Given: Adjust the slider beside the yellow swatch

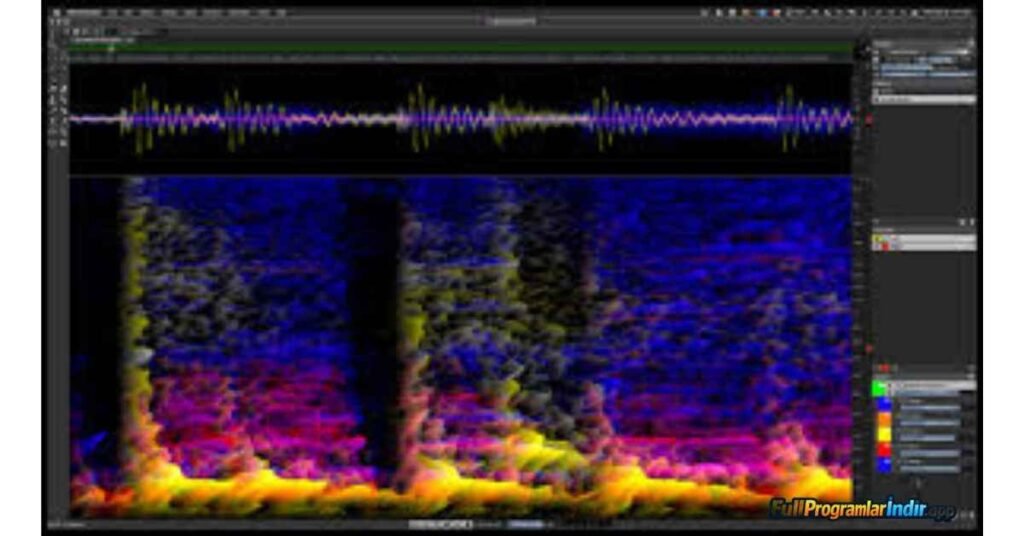Looking at the screenshot, I should click(x=927, y=438).
